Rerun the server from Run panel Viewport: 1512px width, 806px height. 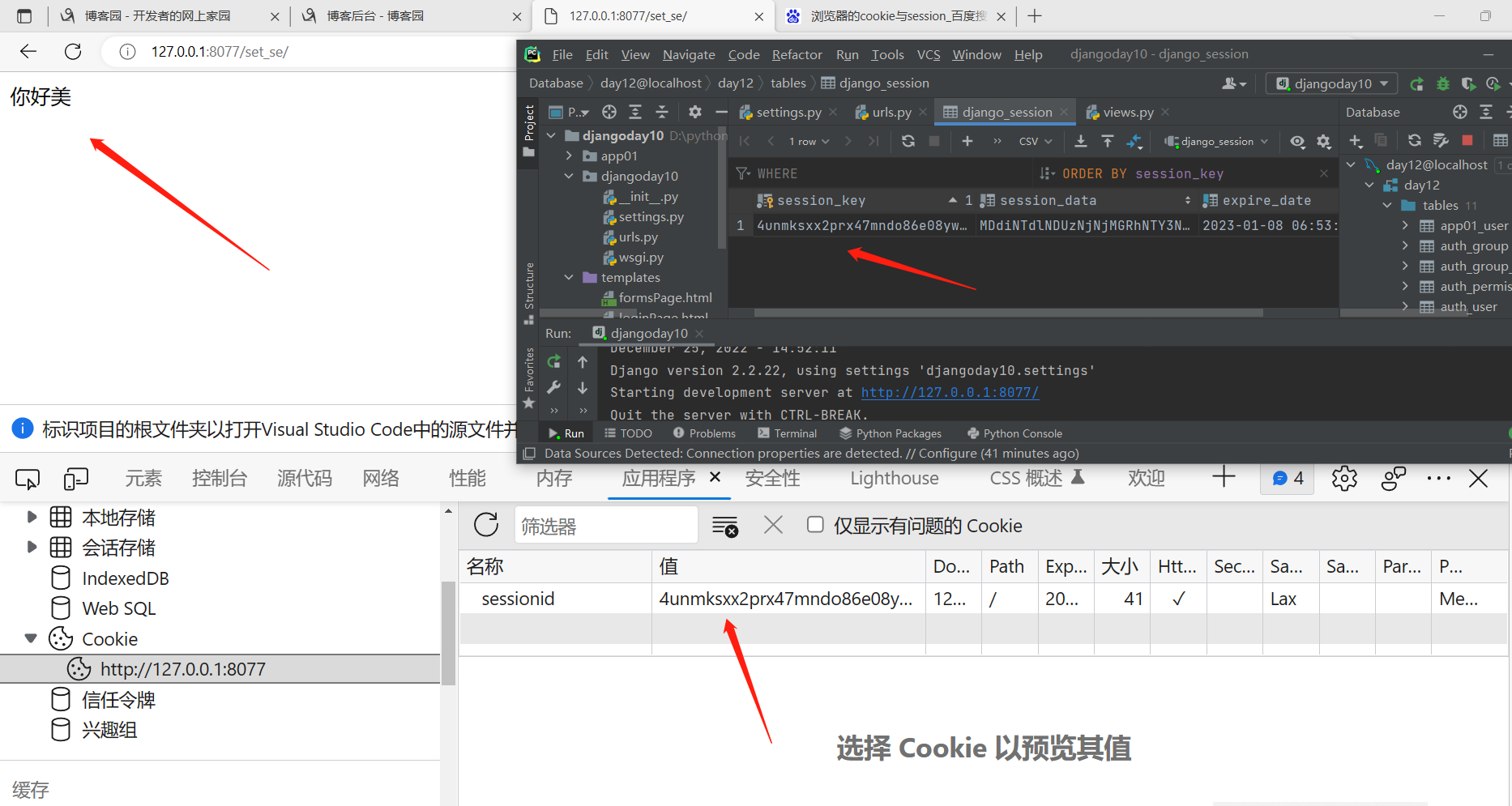pyautogui.click(x=554, y=361)
